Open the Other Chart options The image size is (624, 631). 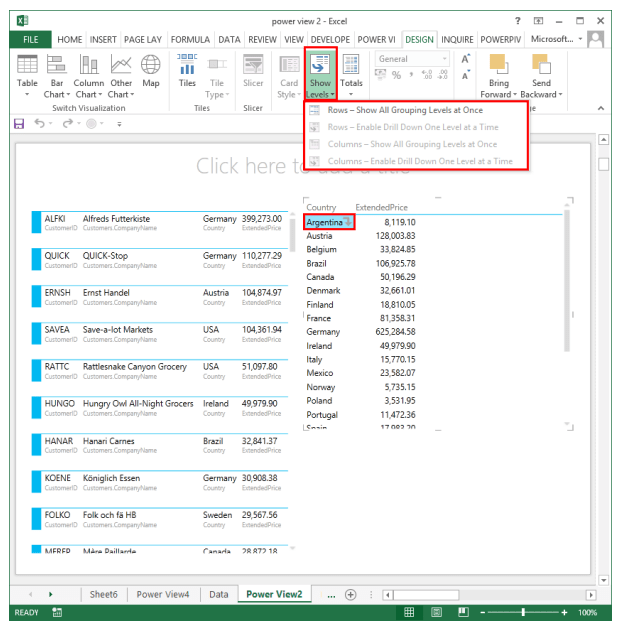(x=121, y=75)
